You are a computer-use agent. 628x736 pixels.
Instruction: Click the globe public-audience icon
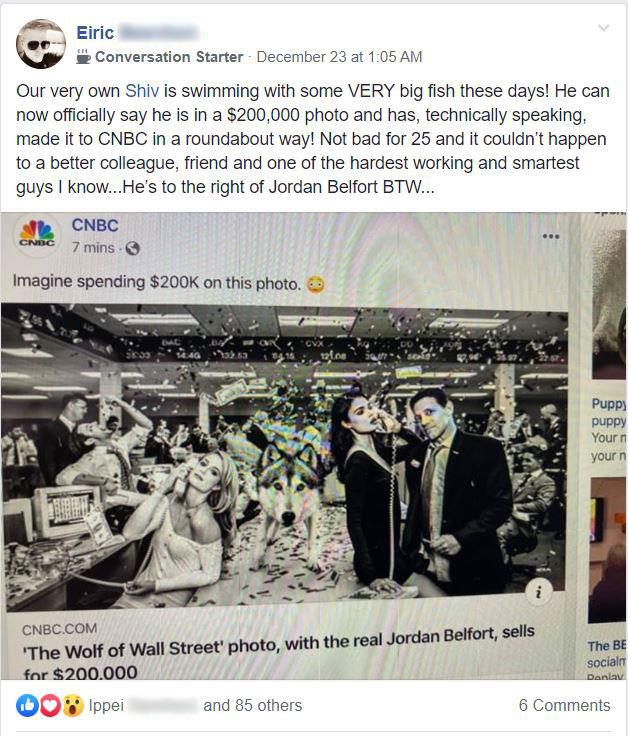(133, 248)
